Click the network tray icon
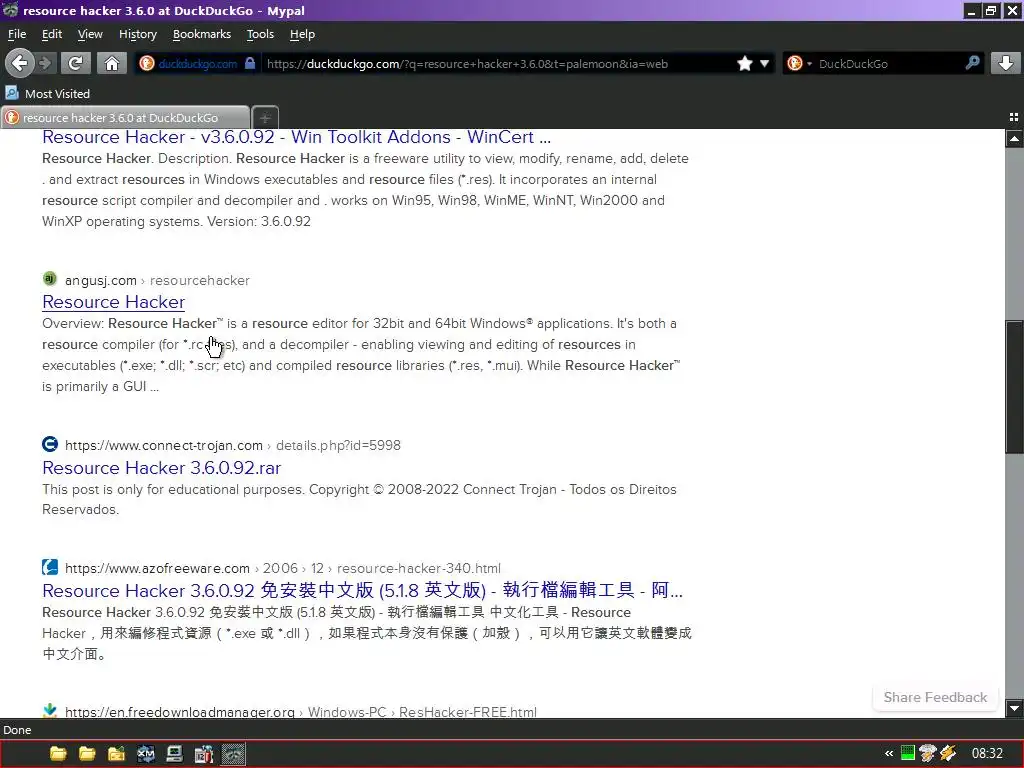 pos(927,754)
